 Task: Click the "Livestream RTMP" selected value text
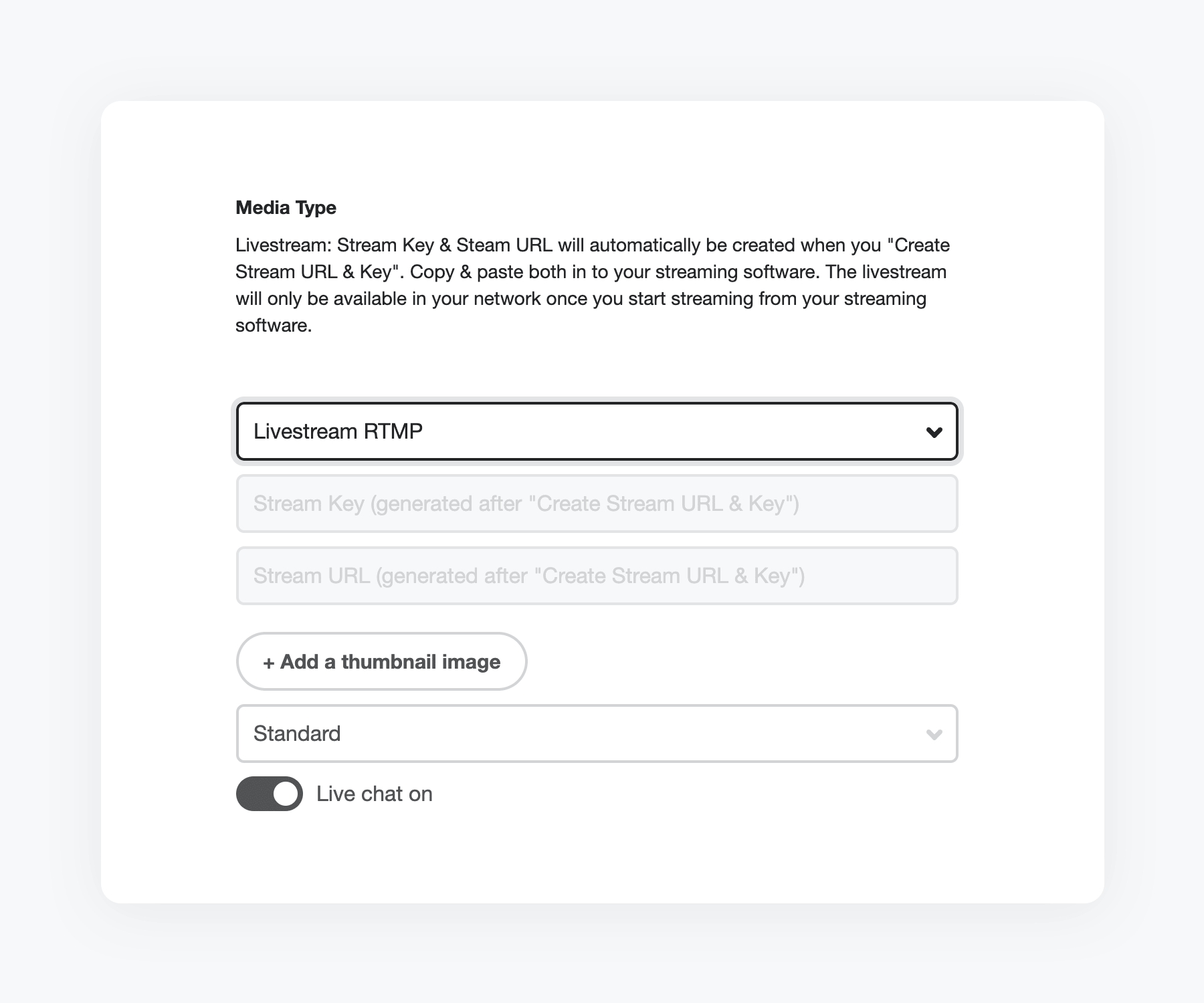pyautogui.click(x=338, y=431)
